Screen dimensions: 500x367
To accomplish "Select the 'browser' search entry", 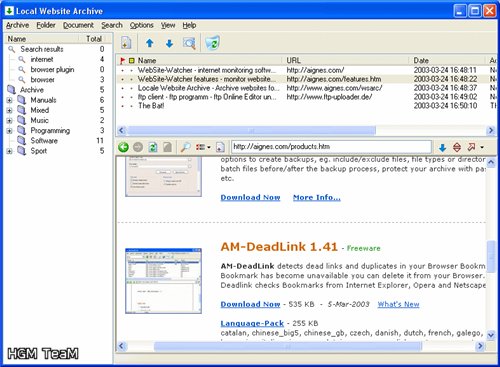I will 42,80.
